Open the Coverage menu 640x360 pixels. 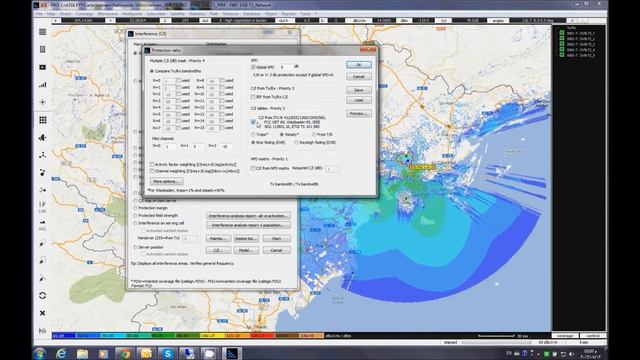click(84, 14)
